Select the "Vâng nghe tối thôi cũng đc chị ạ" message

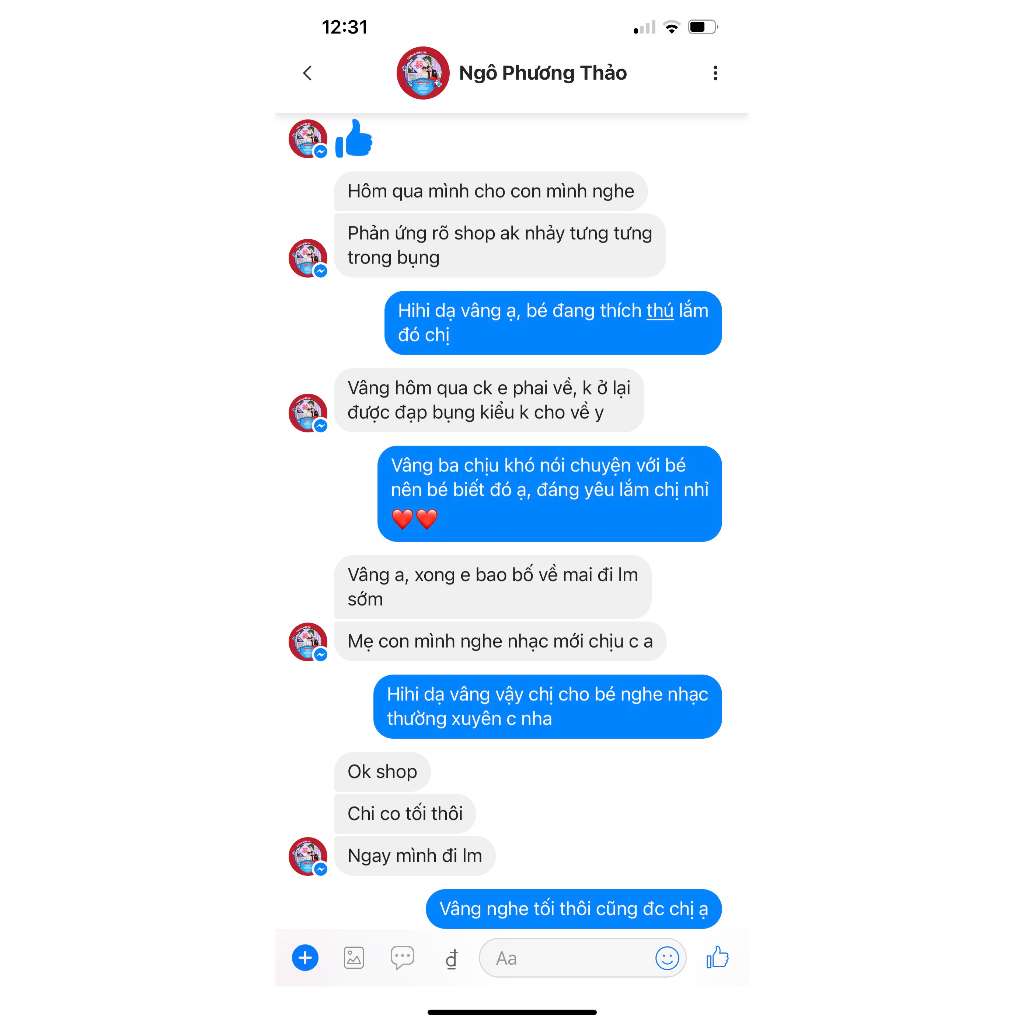click(x=573, y=908)
